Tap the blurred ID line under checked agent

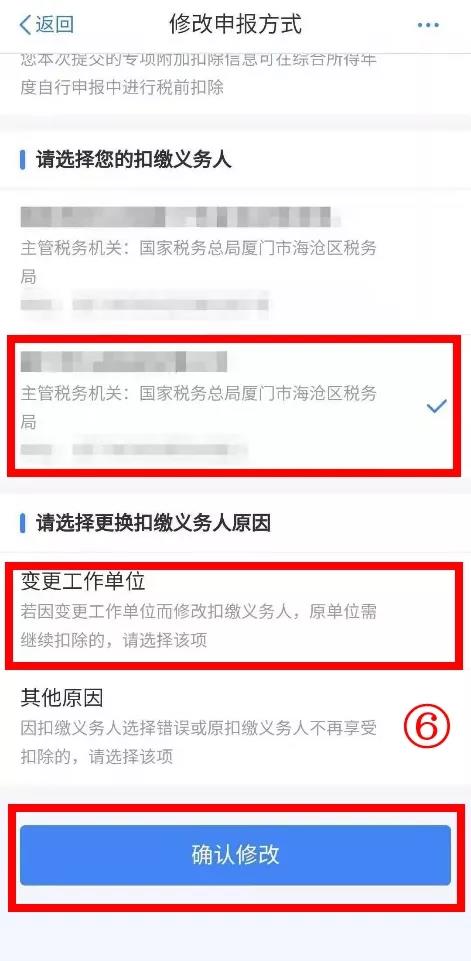(x=134, y=449)
